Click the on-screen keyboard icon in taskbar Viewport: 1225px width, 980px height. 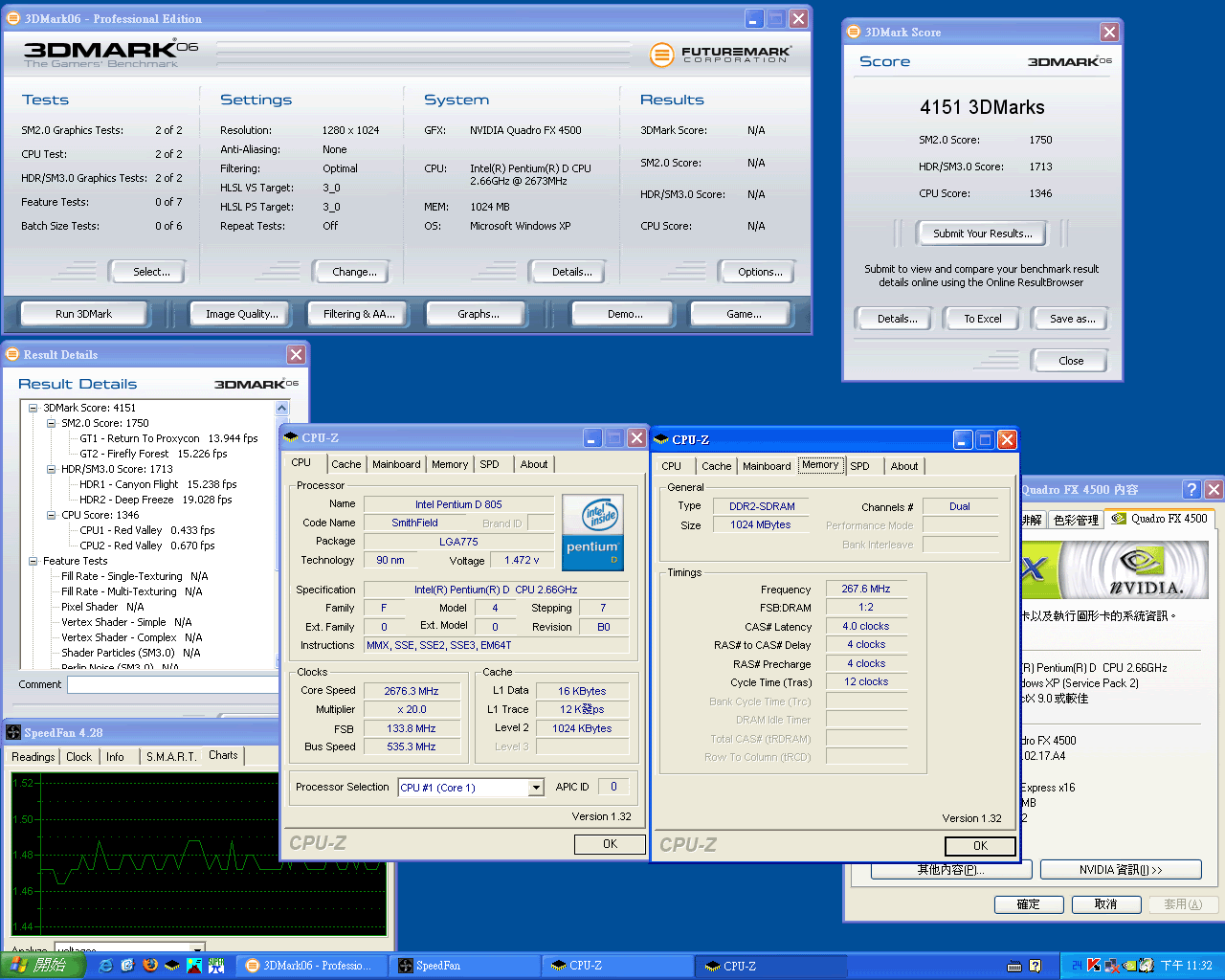[x=1014, y=966]
